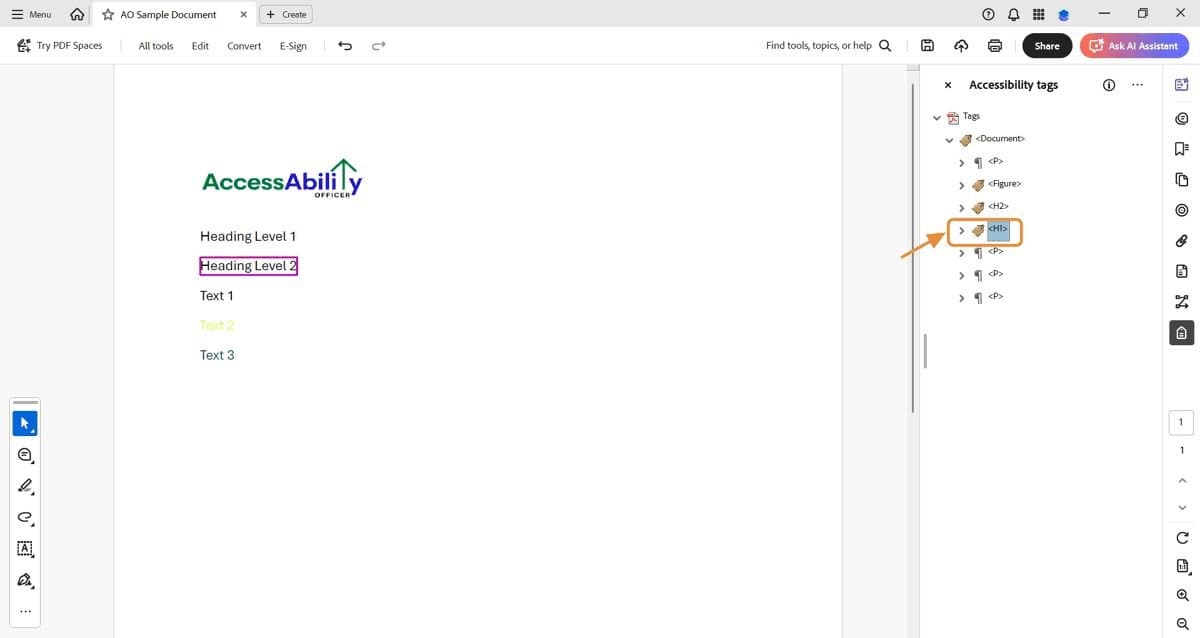This screenshot has width=1200, height=638.
Task: Open the Attachments paperclip panel
Action: [1181, 240]
